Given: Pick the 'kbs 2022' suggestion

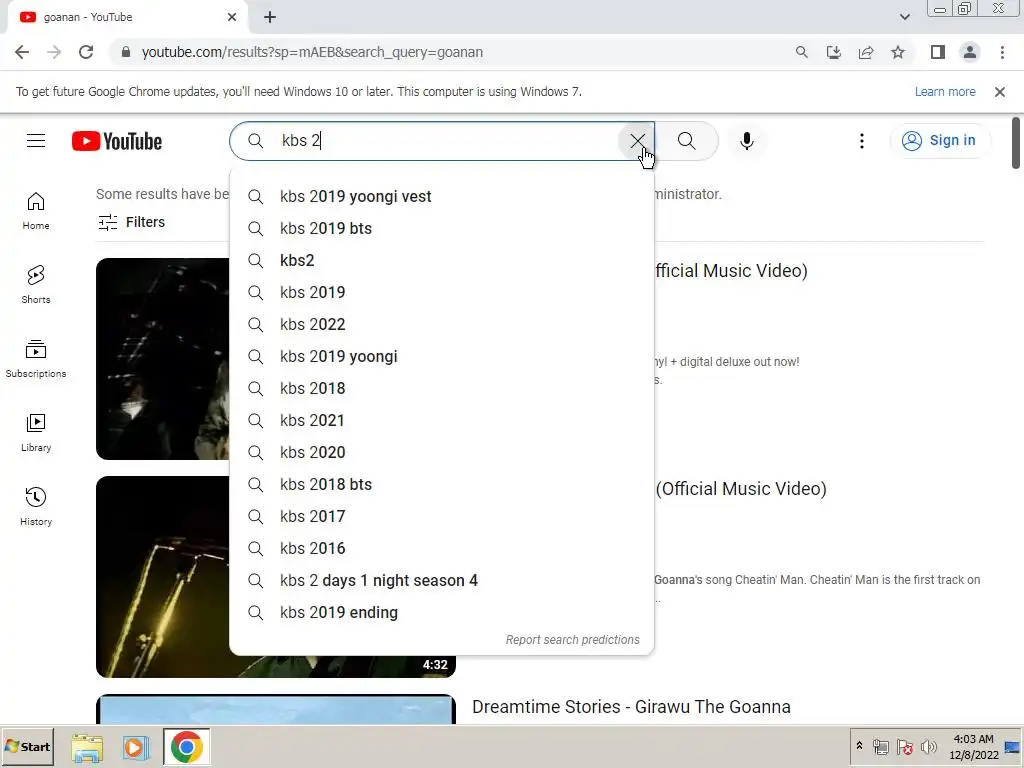Looking at the screenshot, I should (x=441, y=325).
